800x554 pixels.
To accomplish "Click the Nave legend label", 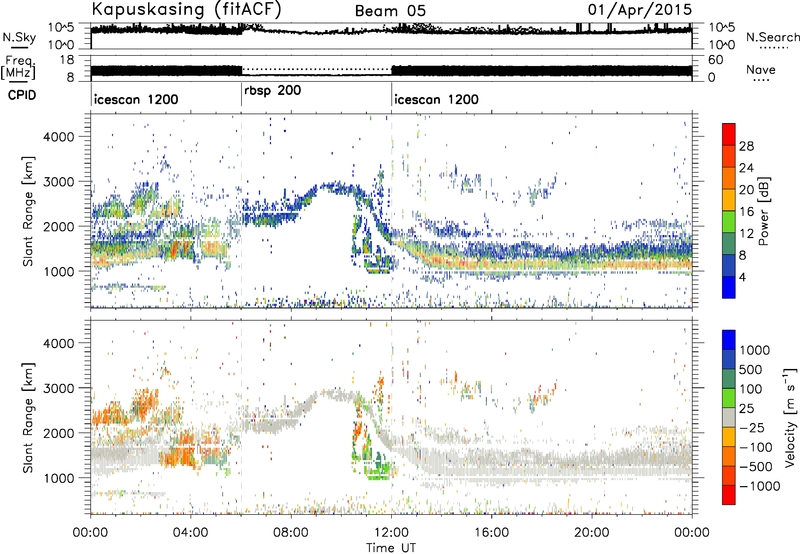I will 761,70.
